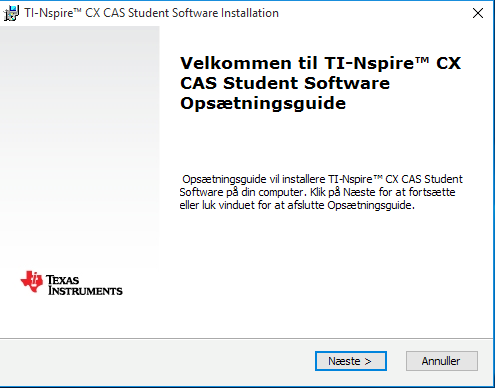Click the "Texas Instruments" wordmark text
Screen dimensions: 495x388
pyautogui.click(x=84, y=285)
